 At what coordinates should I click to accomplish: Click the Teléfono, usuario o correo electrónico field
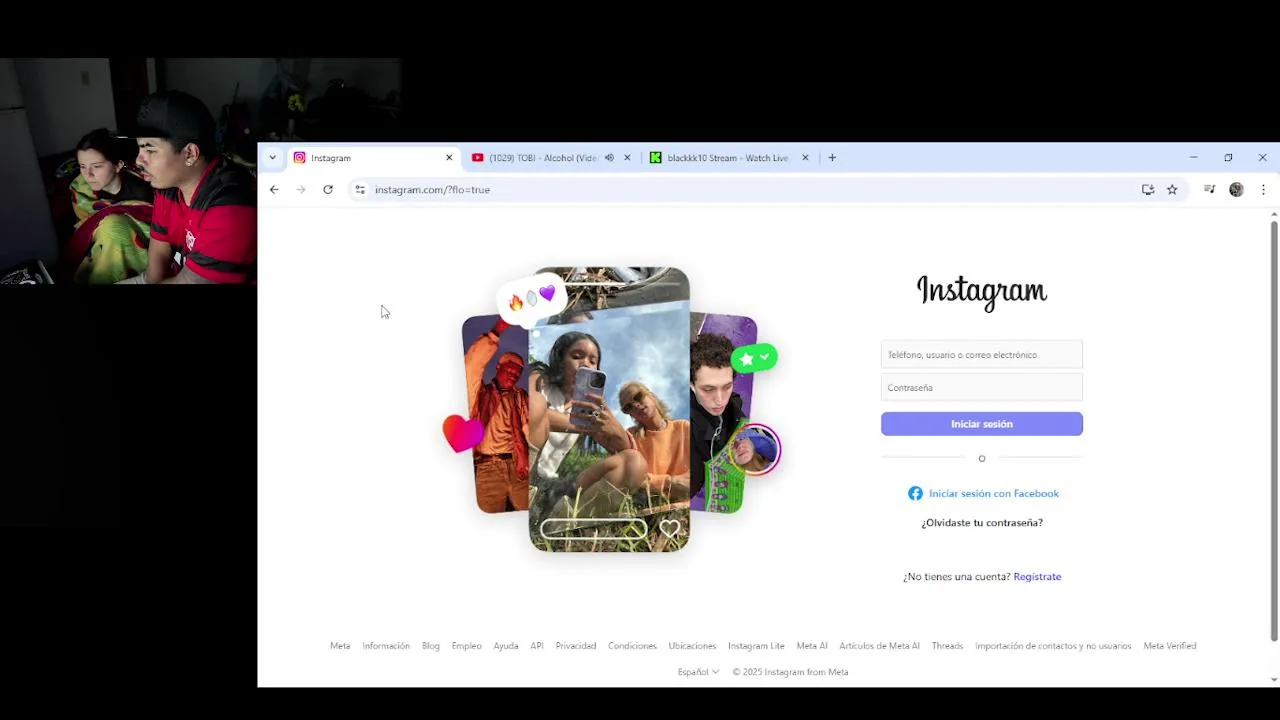pos(982,355)
